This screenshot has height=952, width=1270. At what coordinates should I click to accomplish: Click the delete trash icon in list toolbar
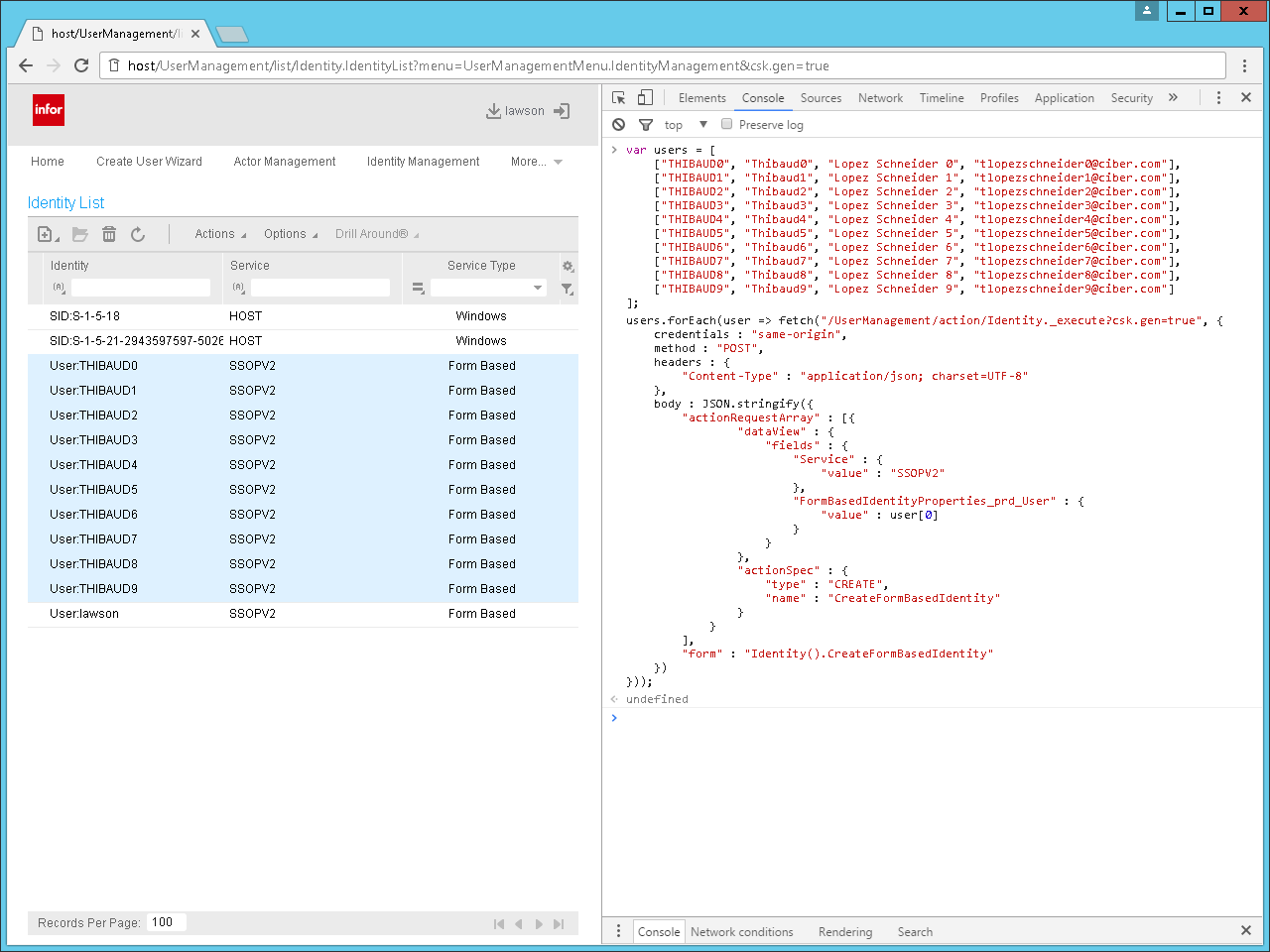[109, 234]
